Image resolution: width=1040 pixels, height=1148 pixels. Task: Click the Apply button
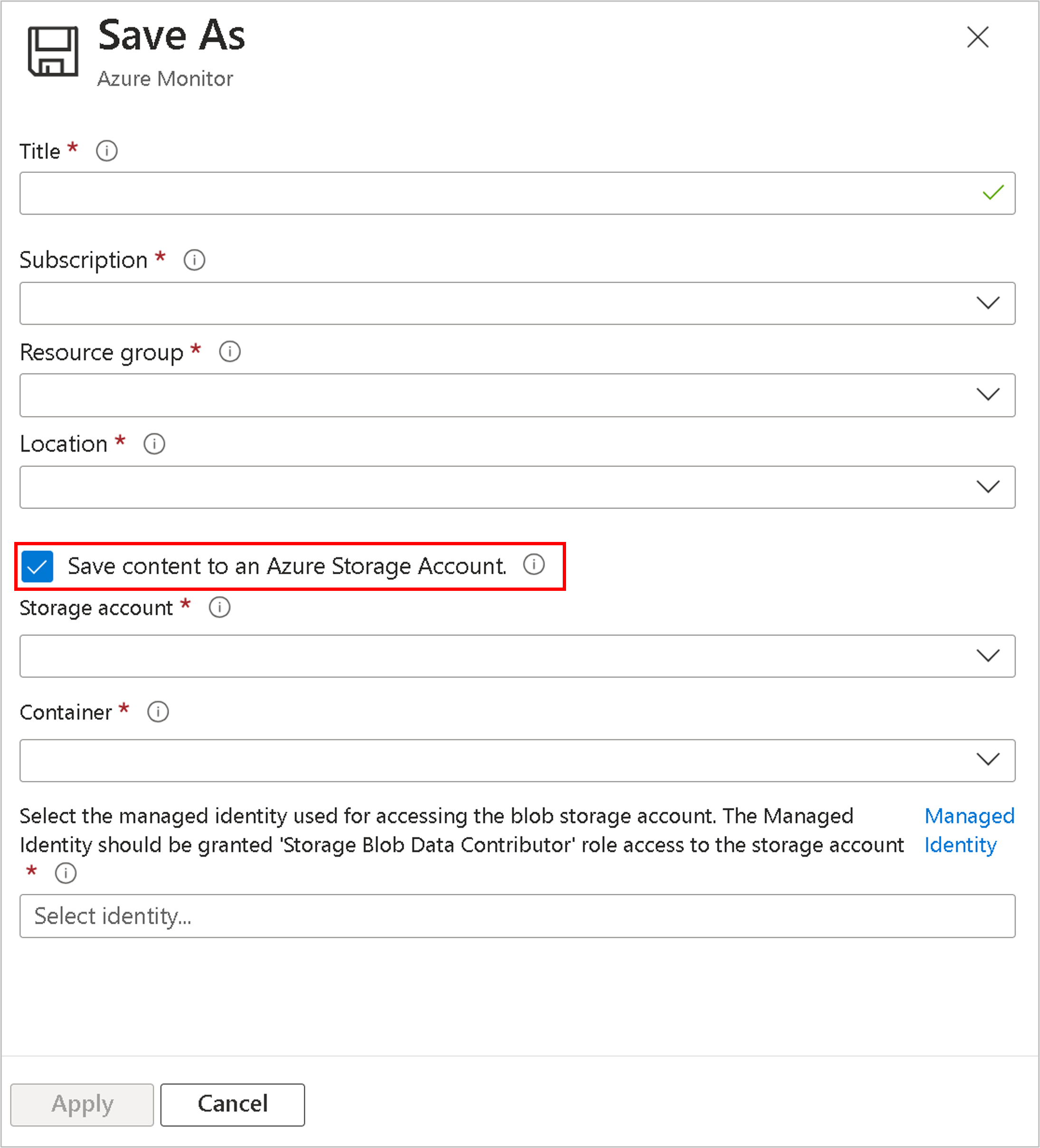pos(82,1103)
